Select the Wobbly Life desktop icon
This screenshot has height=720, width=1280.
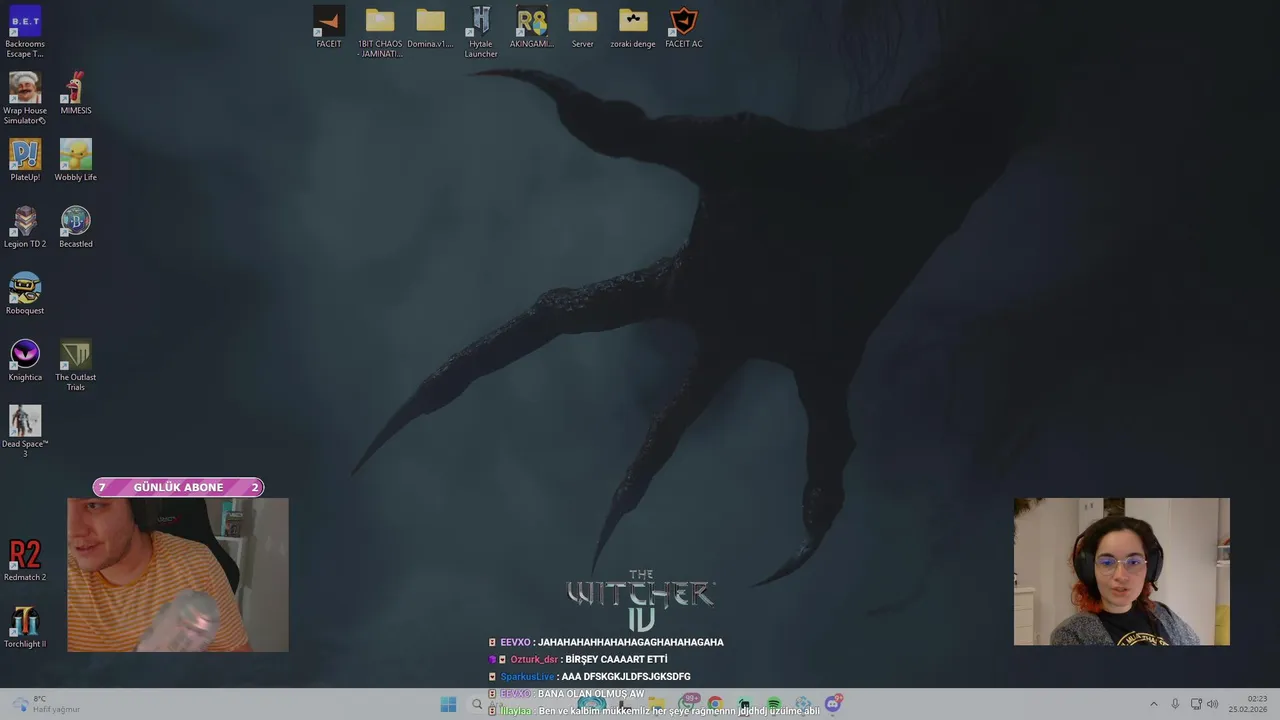76,160
